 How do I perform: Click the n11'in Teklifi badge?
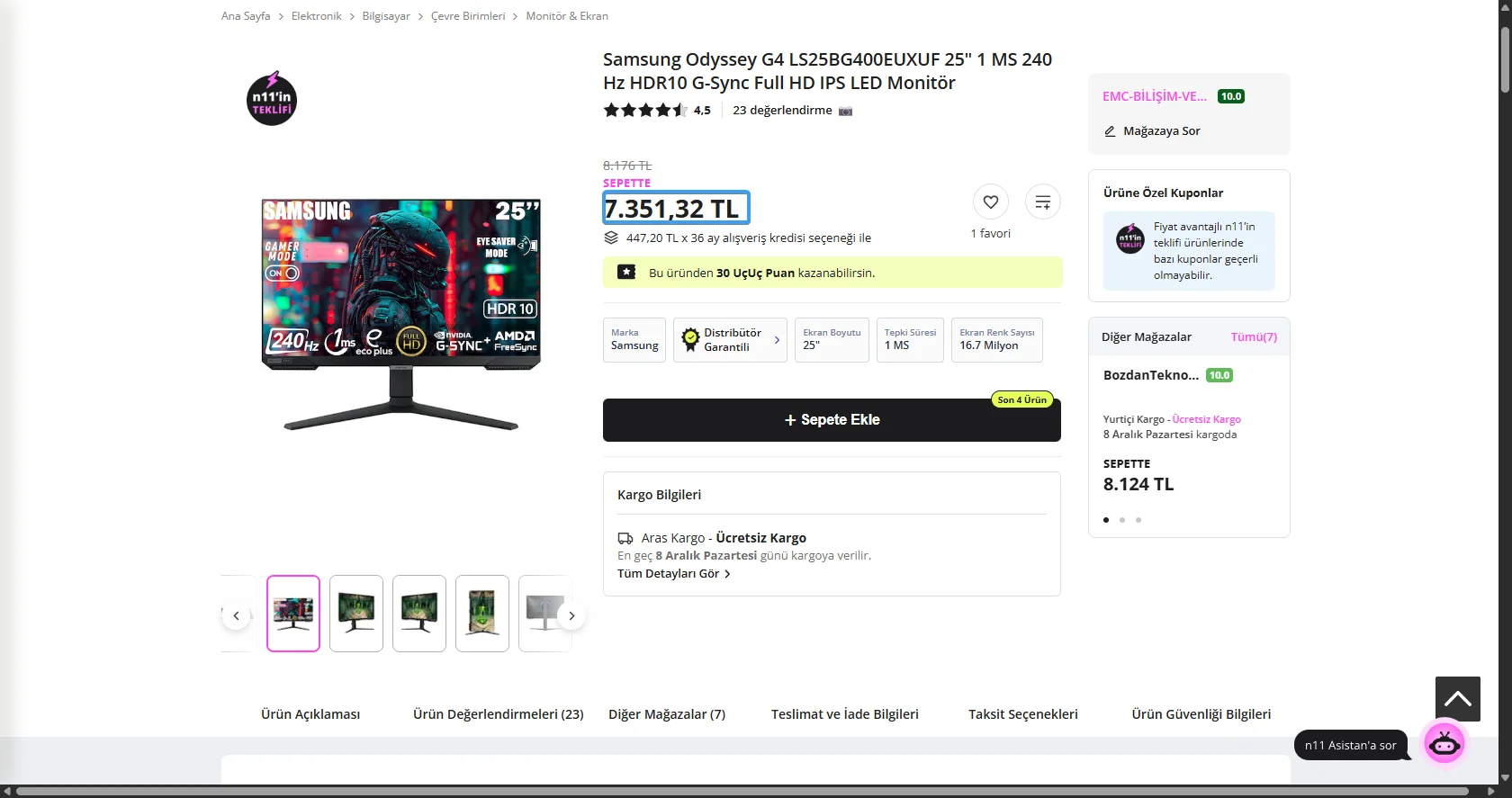272,98
